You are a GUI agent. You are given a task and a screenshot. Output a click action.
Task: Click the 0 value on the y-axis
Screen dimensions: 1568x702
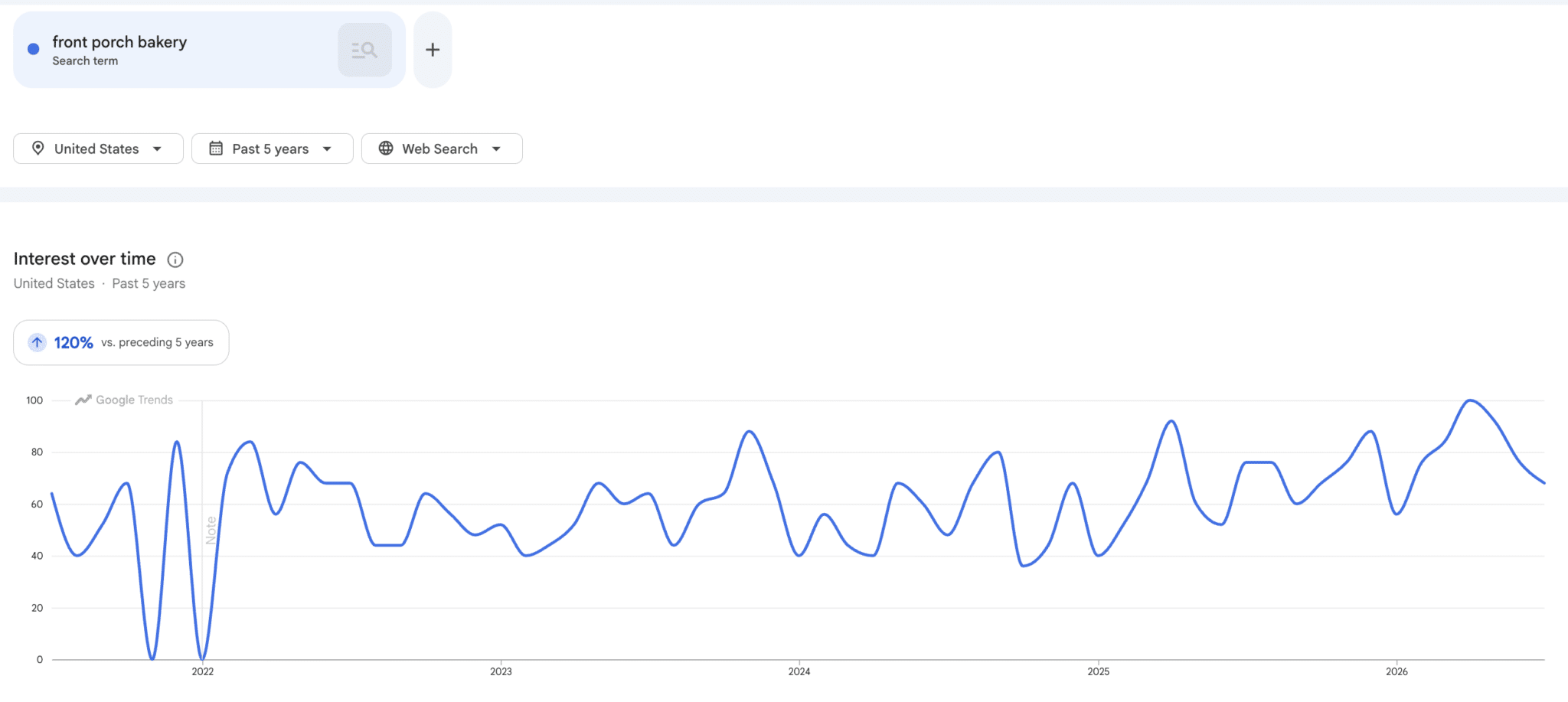coord(40,660)
